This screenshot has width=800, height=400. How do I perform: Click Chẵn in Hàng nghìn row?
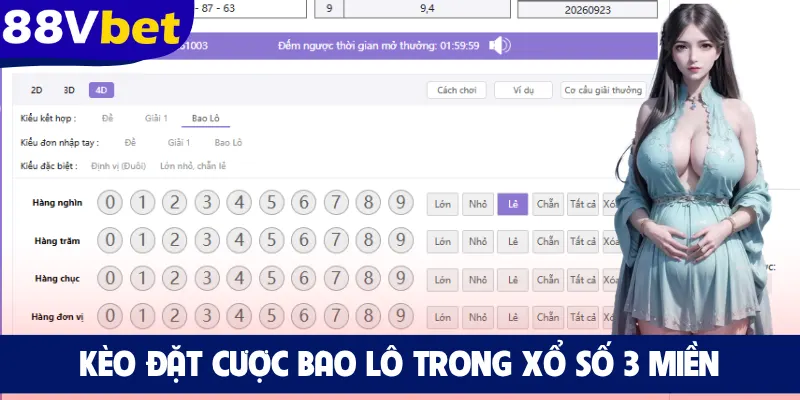tap(548, 204)
